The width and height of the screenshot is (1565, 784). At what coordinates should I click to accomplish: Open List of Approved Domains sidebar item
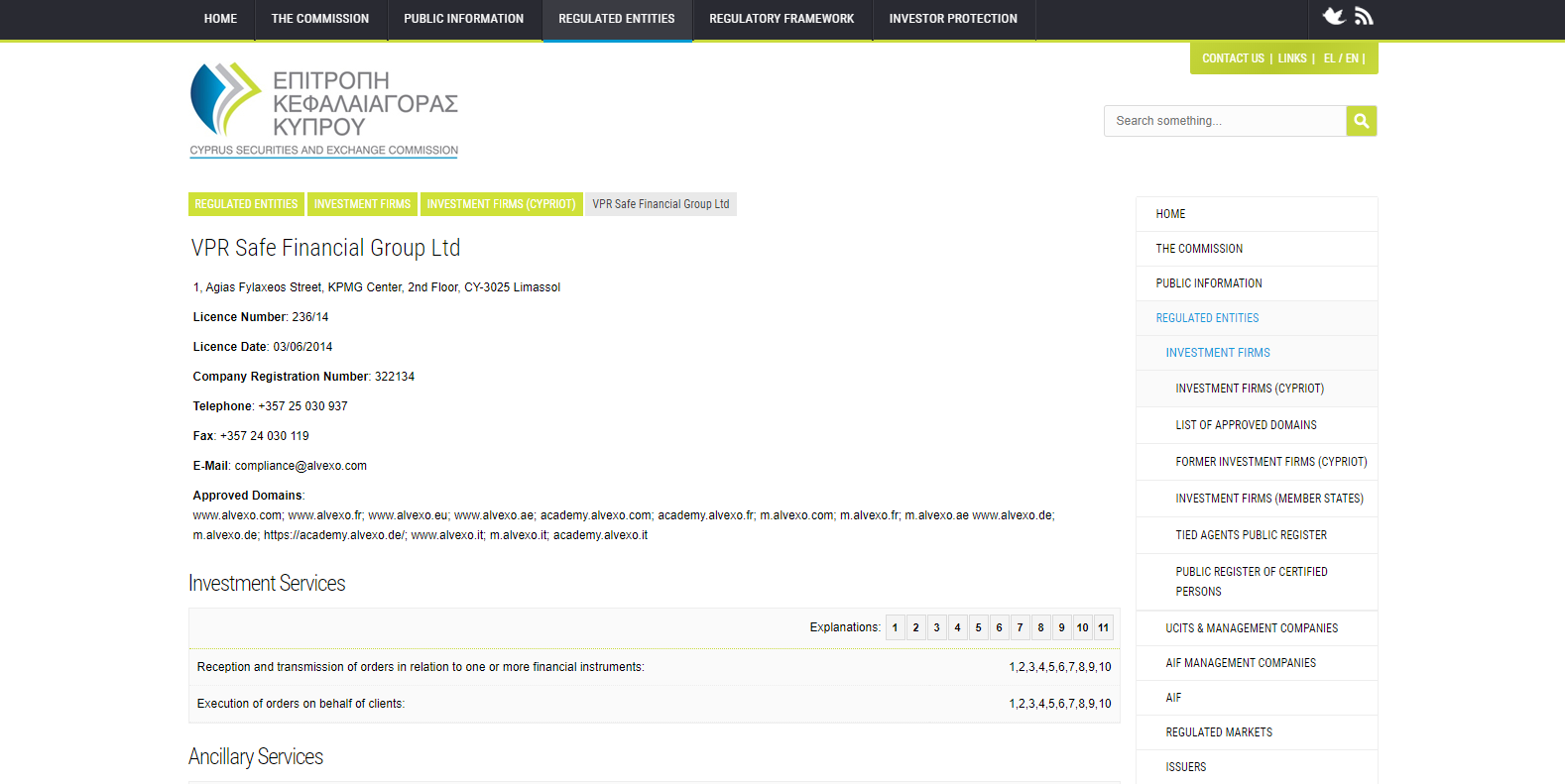tap(1246, 425)
